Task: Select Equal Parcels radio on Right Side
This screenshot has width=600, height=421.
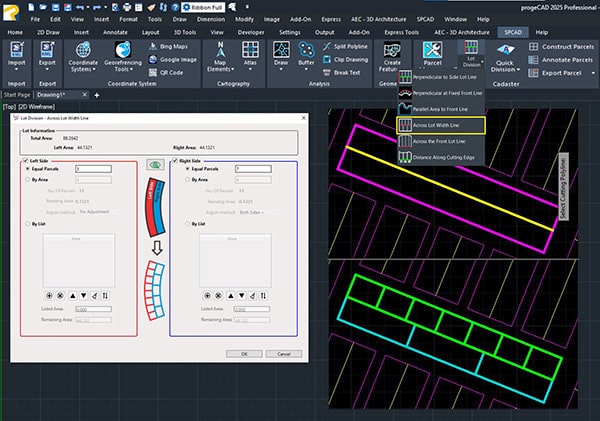Action: (188, 169)
